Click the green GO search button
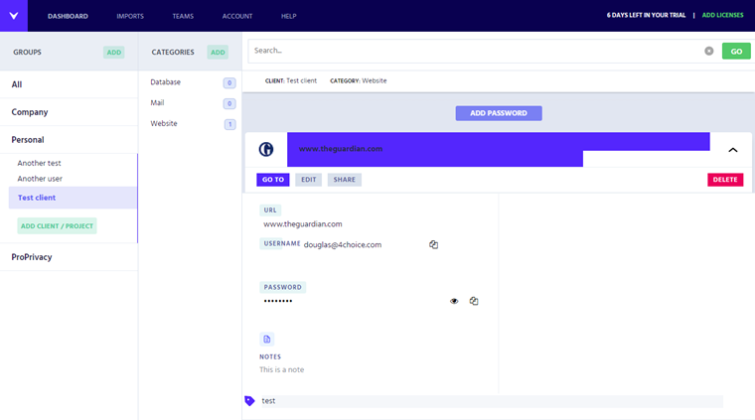The image size is (755, 420). point(736,51)
